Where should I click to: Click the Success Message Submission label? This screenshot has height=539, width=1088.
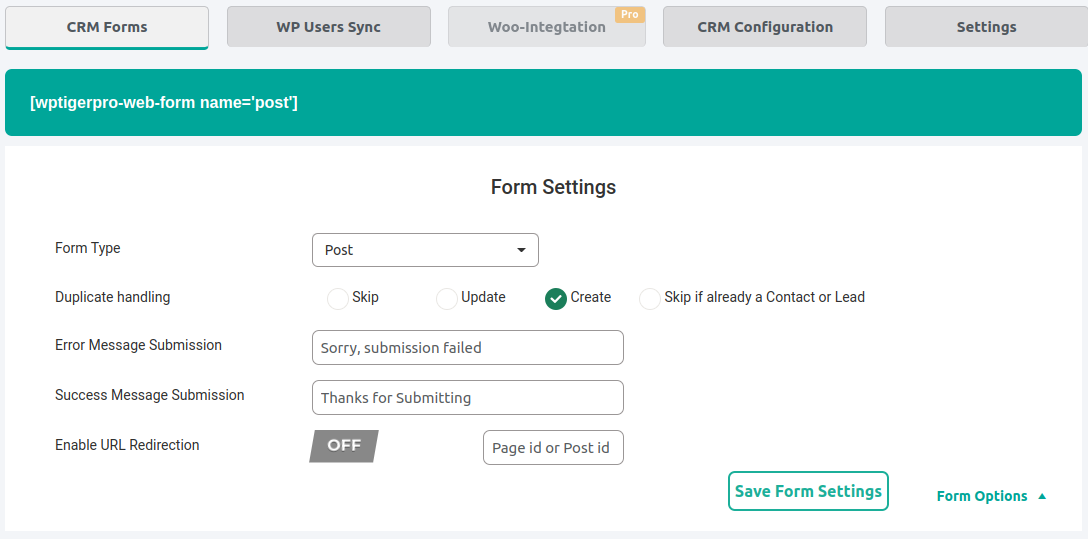tap(149, 395)
